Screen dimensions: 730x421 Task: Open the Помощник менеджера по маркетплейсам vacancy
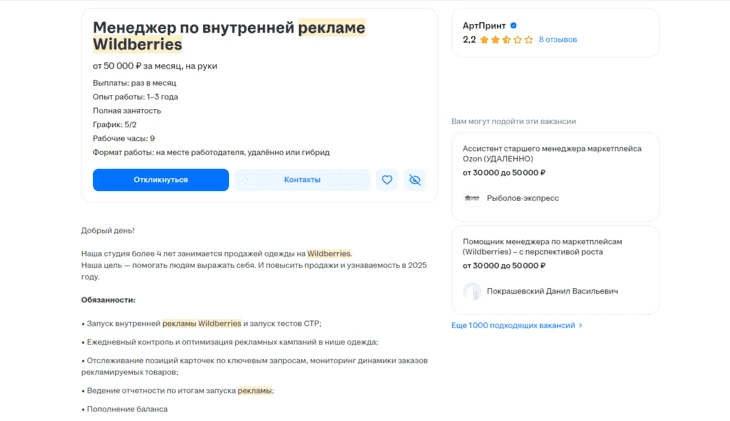coord(542,246)
